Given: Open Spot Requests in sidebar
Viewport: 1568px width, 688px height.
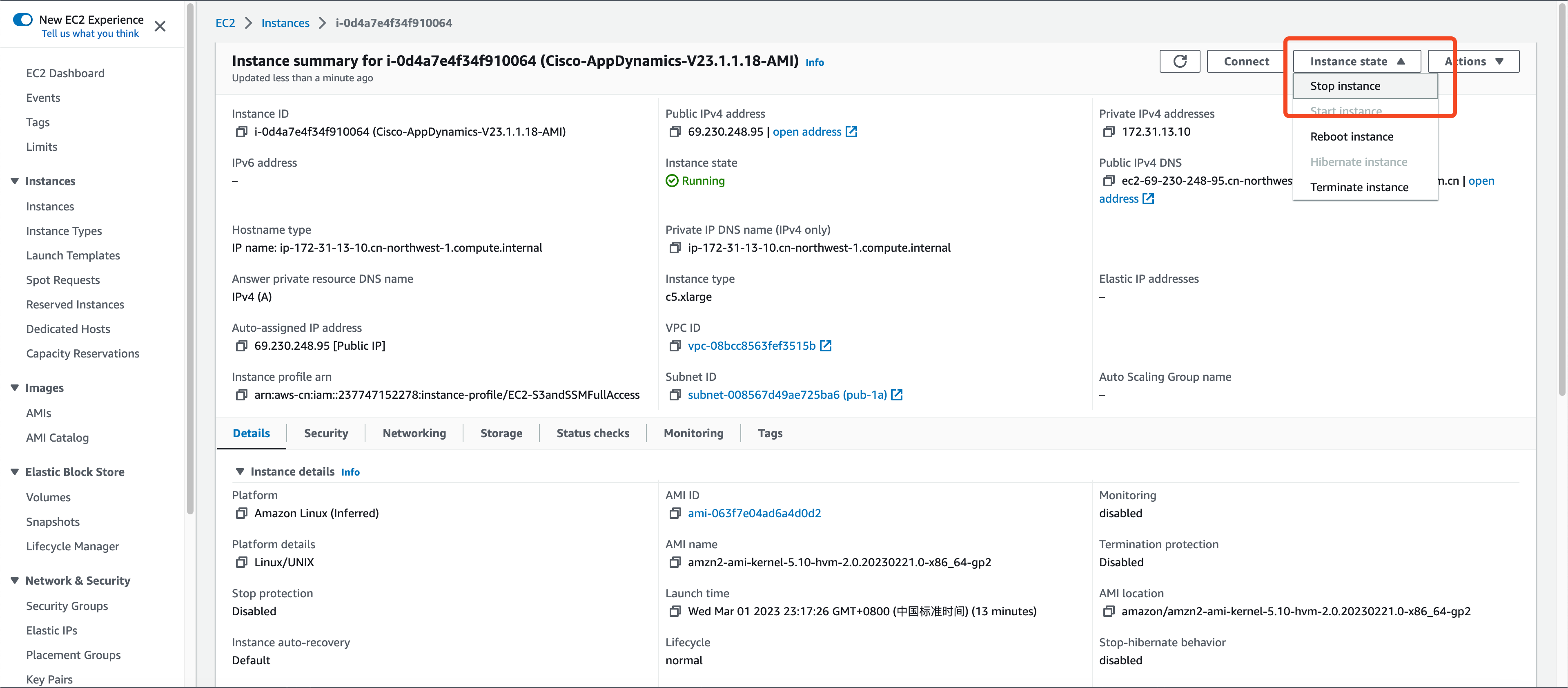Looking at the screenshot, I should 63,280.
